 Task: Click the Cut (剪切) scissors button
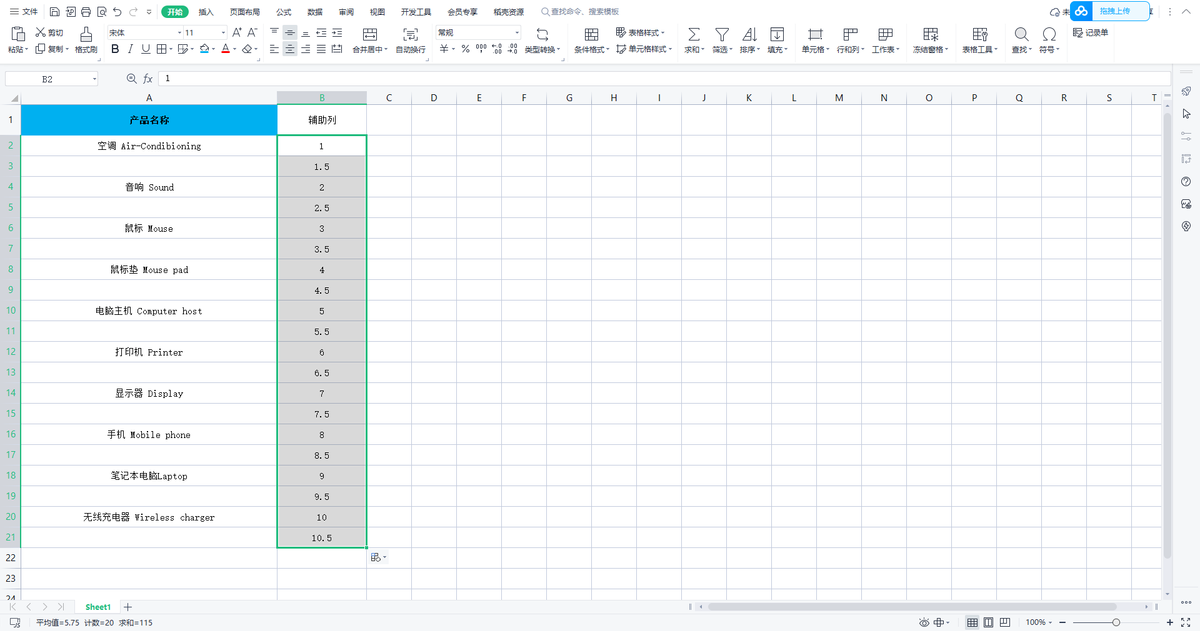[50, 32]
